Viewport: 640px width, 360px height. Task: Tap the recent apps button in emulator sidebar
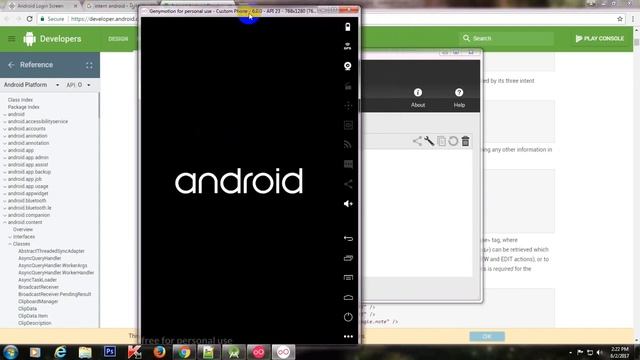[348, 258]
